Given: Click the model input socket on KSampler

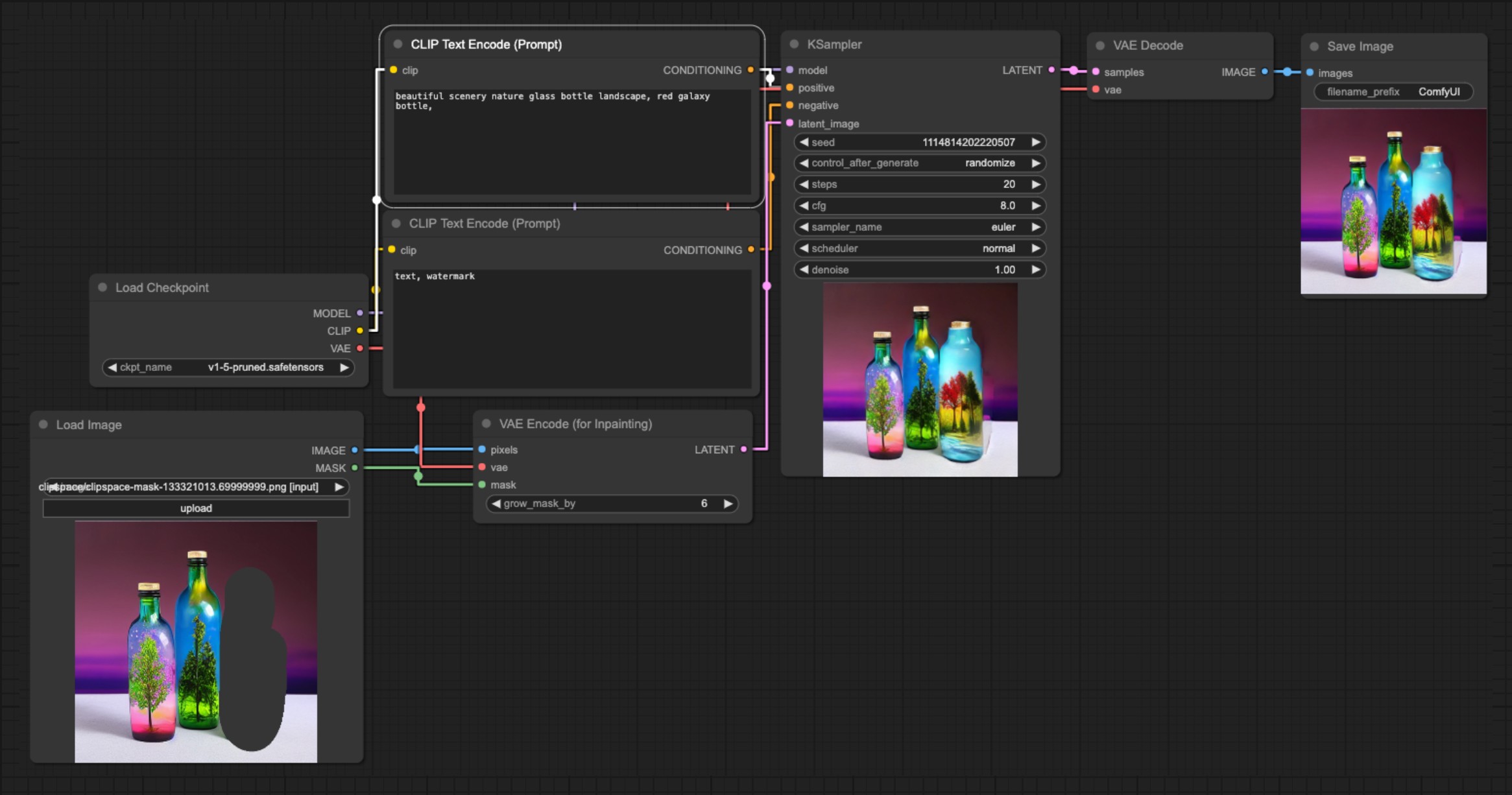Looking at the screenshot, I should (789, 69).
